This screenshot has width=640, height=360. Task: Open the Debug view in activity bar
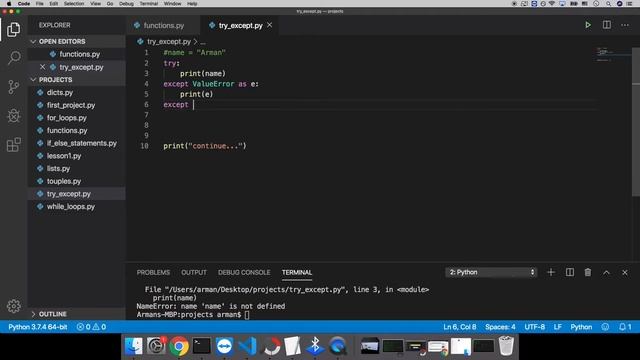(13, 116)
